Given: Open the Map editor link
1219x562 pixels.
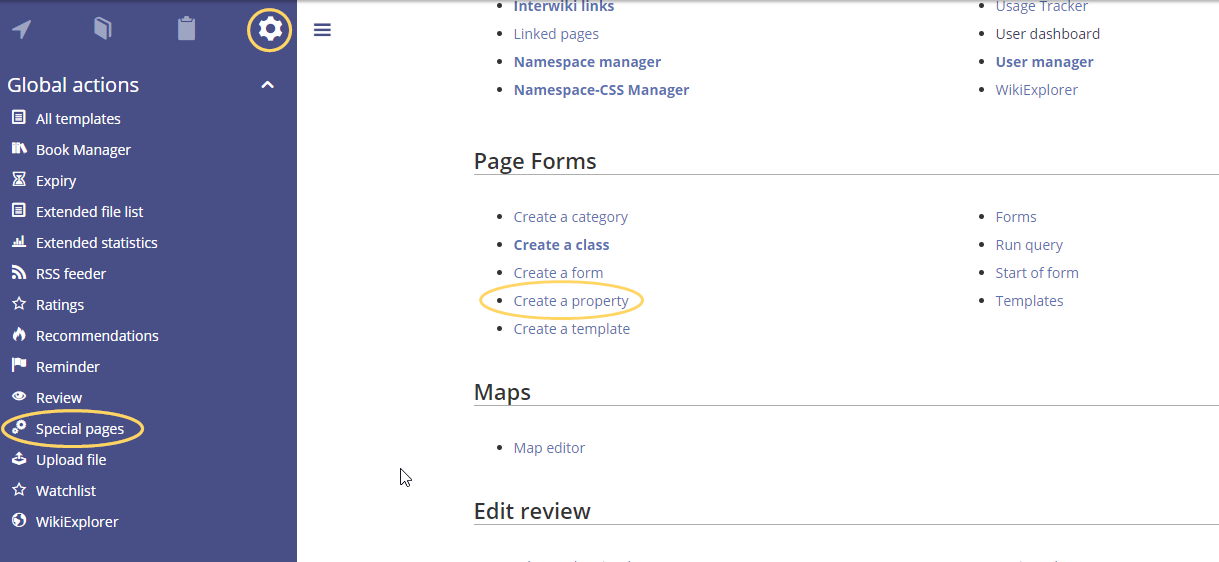Looking at the screenshot, I should click(549, 448).
